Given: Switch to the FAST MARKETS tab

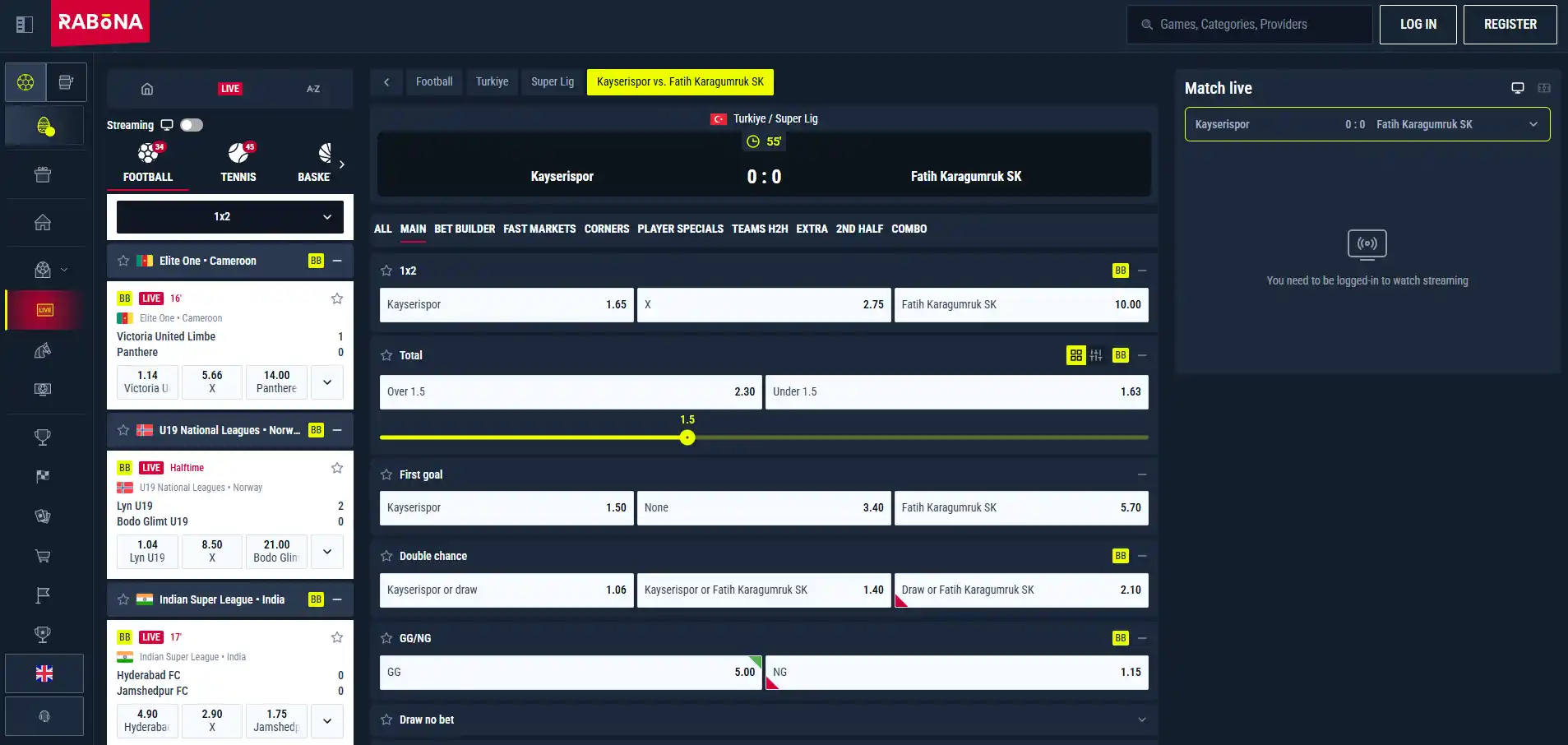Looking at the screenshot, I should click(x=539, y=229).
